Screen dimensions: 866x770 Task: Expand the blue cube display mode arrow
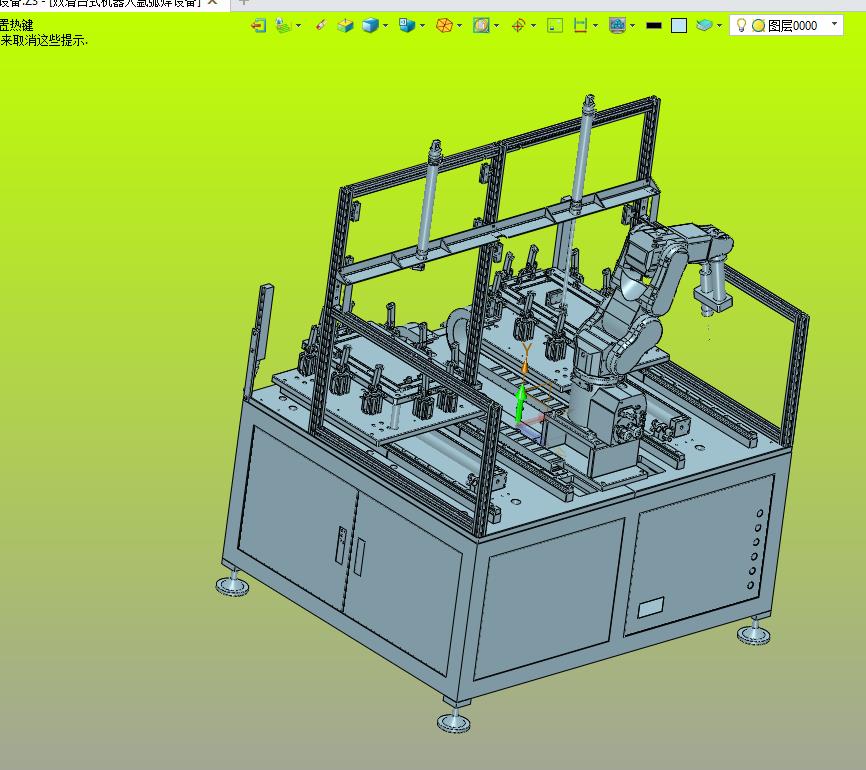(x=386, y=25)
